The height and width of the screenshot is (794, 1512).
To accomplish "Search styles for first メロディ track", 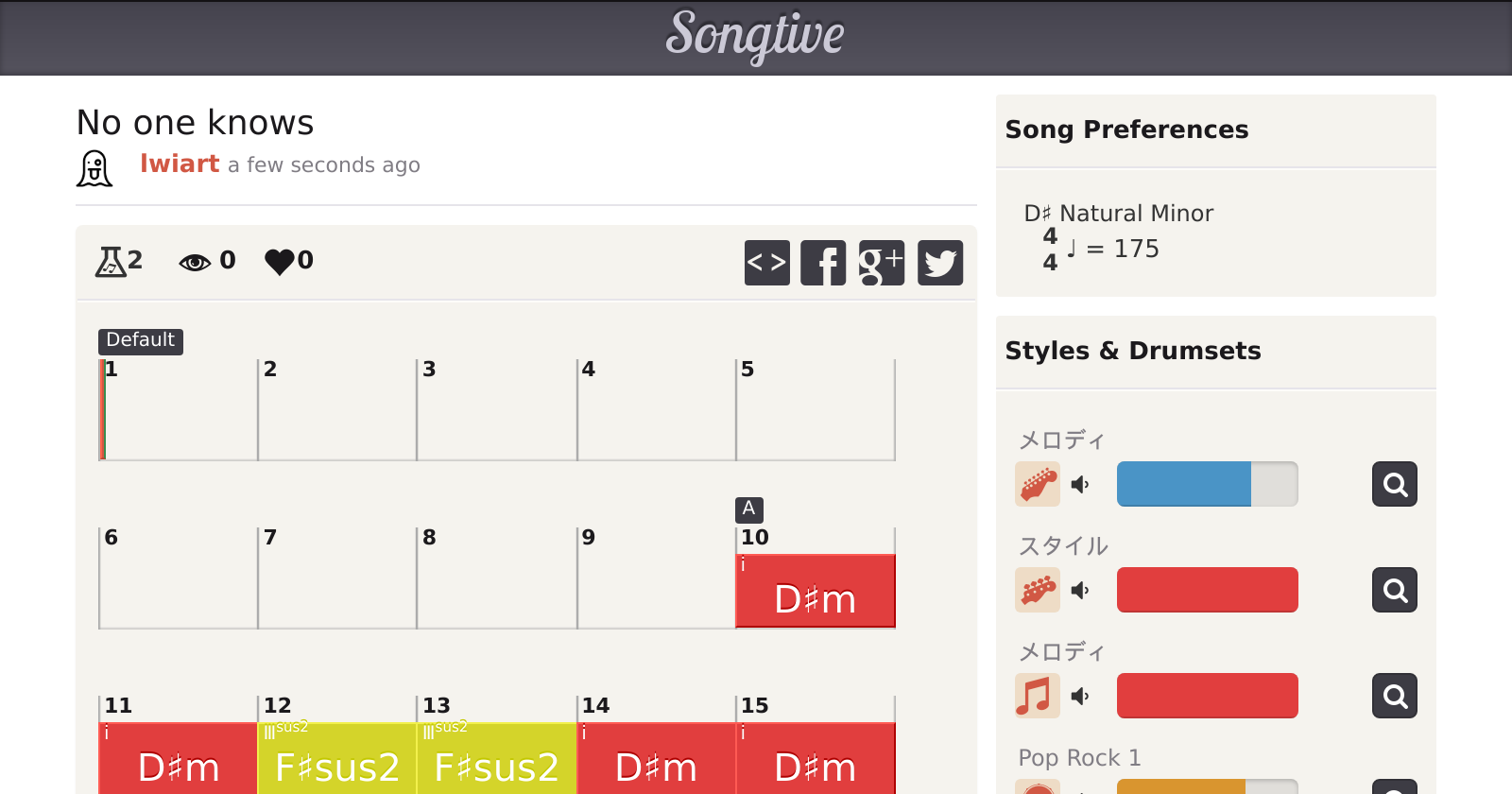I will click(1394, 484).
